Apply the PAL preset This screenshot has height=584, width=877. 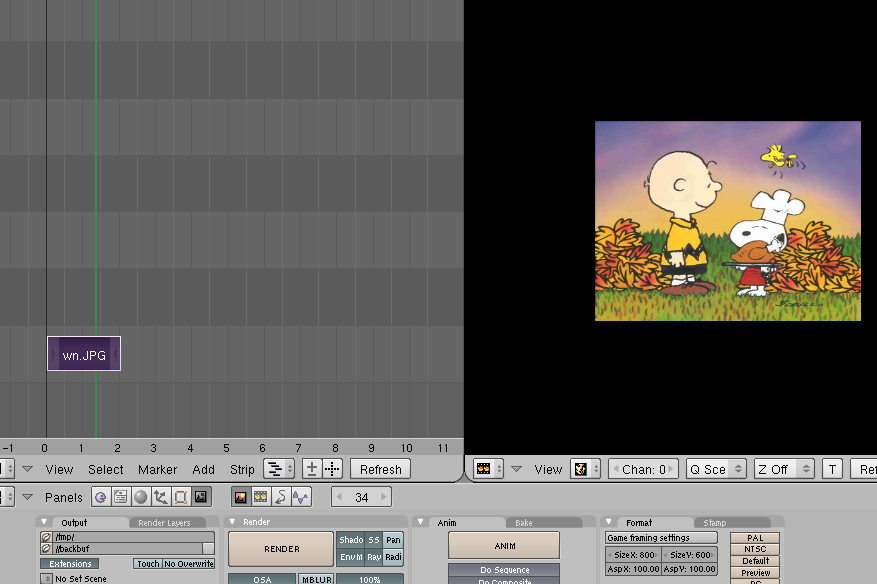[x=755, y=538]
